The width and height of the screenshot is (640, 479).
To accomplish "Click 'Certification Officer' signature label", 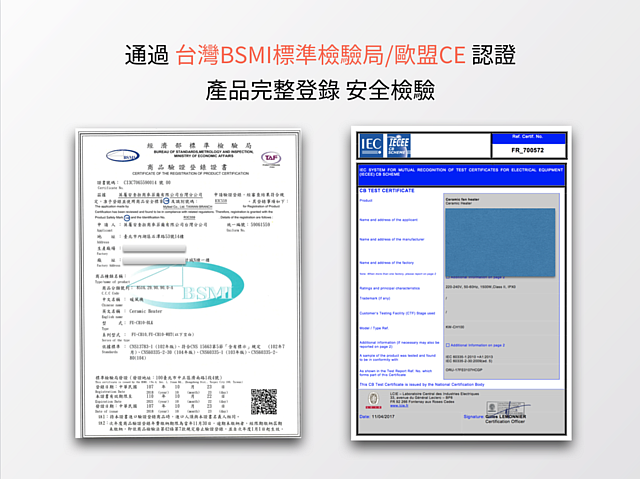I will coord(505,421).
